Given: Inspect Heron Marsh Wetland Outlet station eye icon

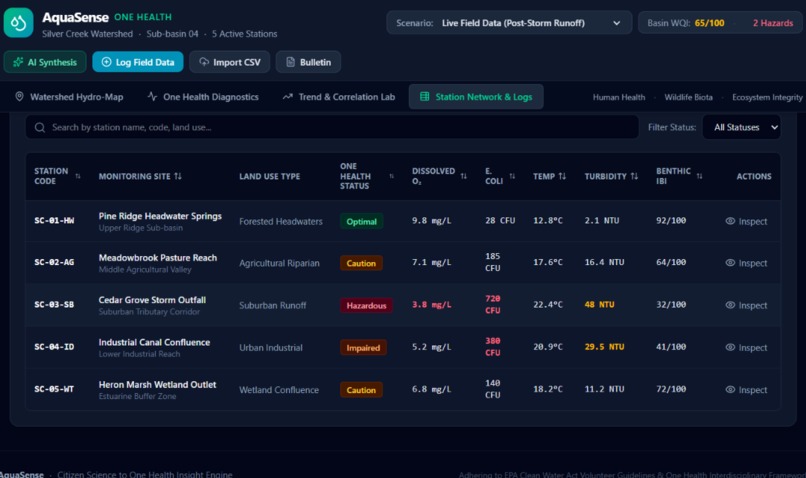Looking at the screenshot, I should 730,390.
